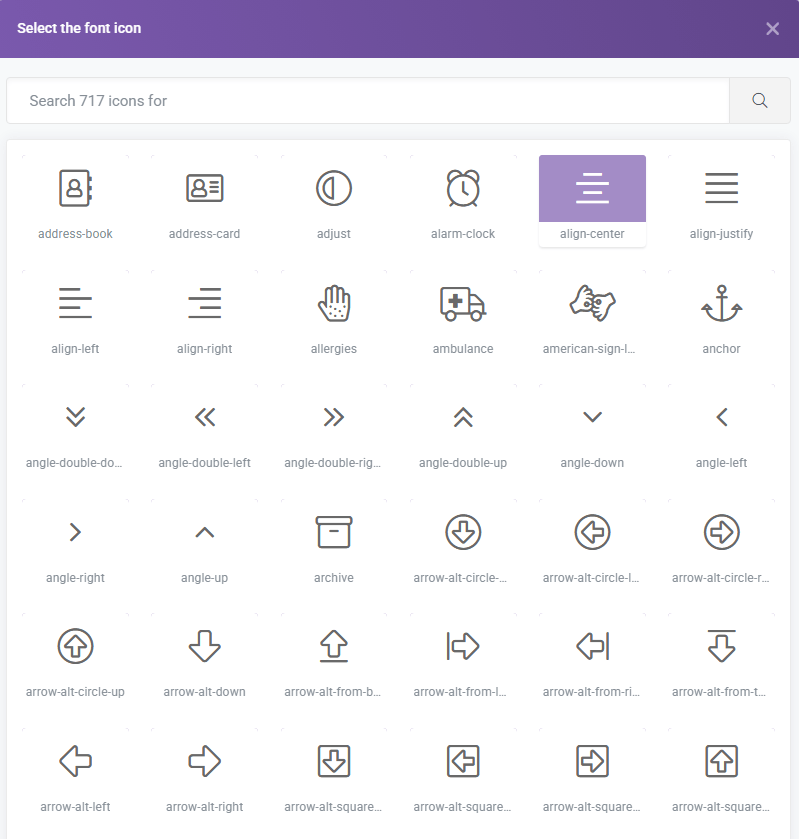This screenshot has width=799, height=839.
Task: Select the arrow-alt-left icon
Action: tap(75, 762)
